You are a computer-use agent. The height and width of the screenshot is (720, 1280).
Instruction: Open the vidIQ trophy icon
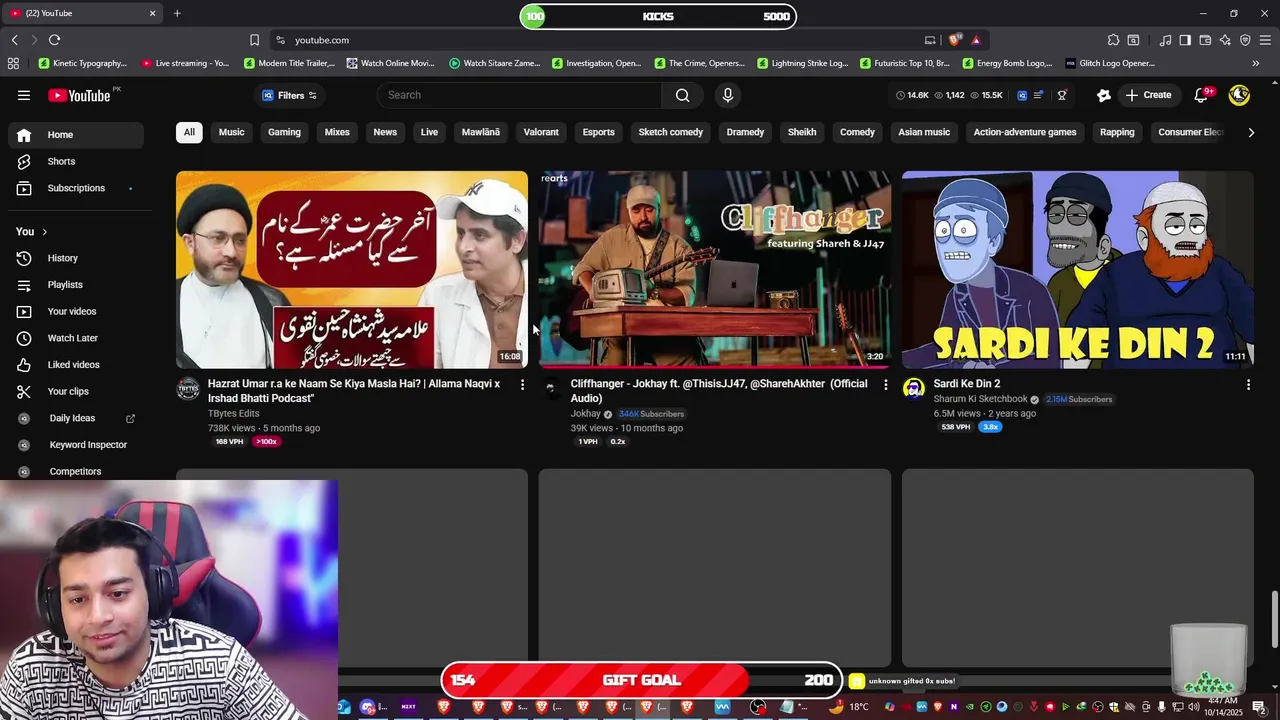(x=1062, y=95)
